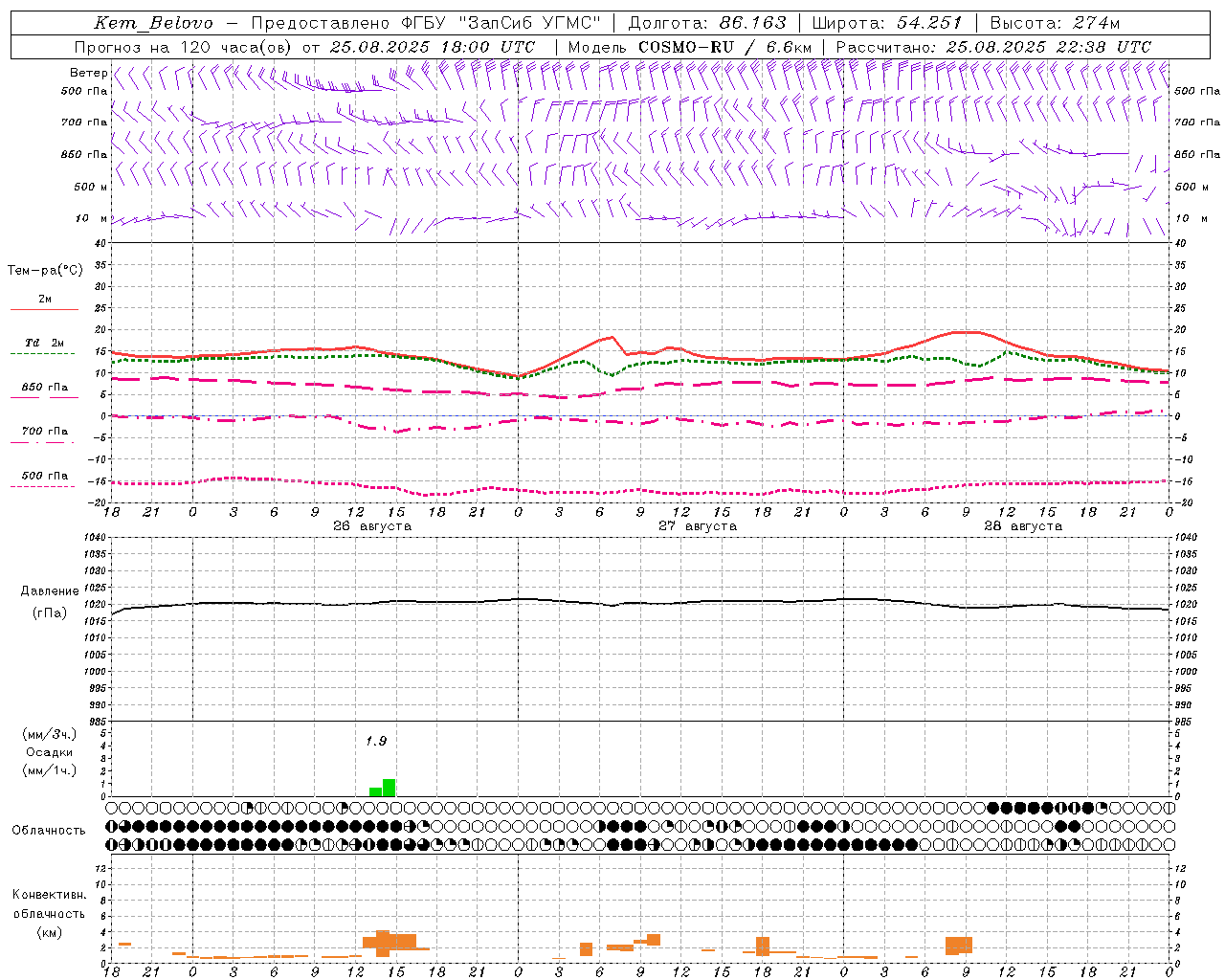Click the right-side 850 гПа wind level label

tap(1197, 154)
